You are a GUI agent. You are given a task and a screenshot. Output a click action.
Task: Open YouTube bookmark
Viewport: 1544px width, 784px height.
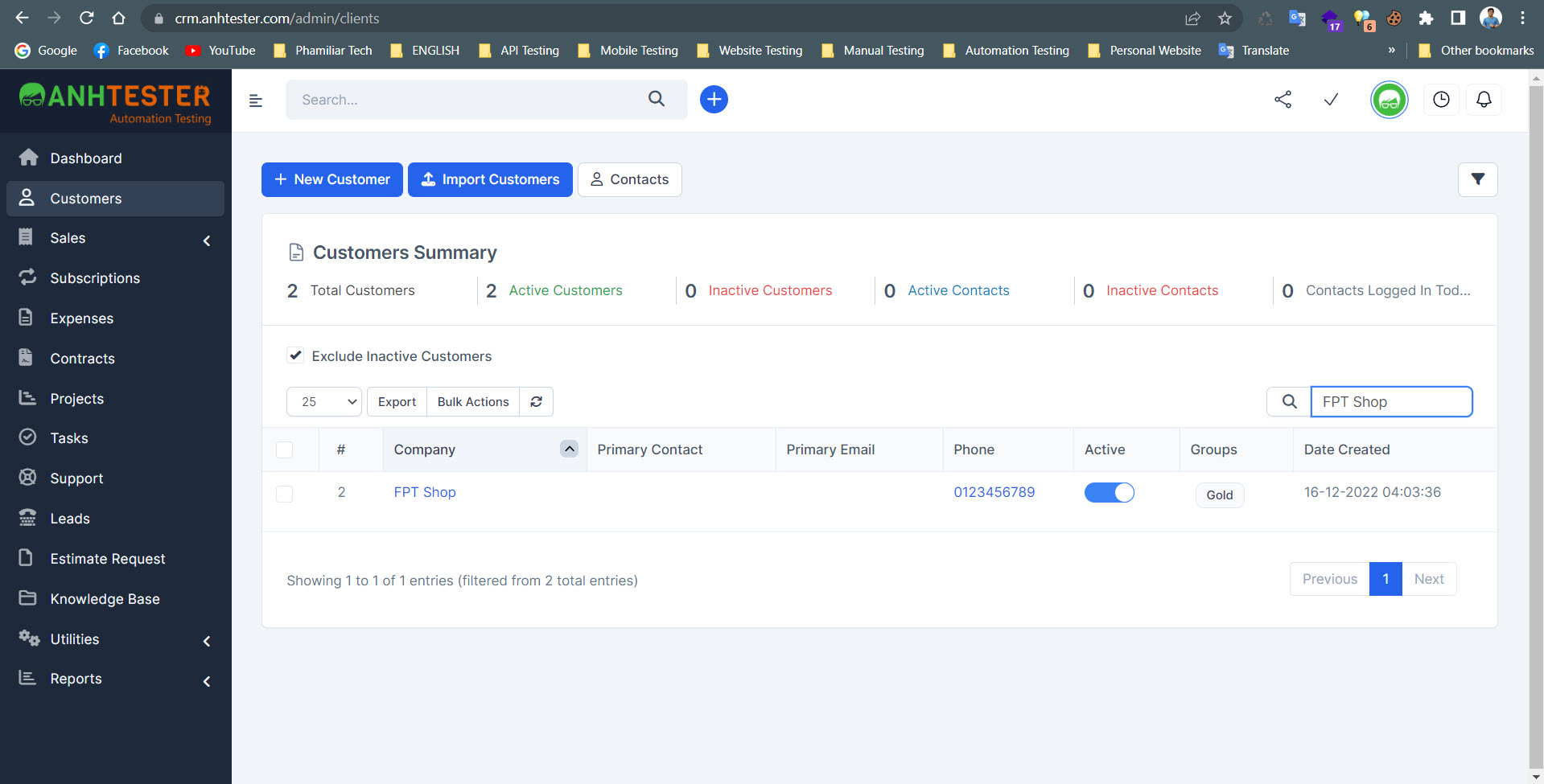(x=220, y=50)
